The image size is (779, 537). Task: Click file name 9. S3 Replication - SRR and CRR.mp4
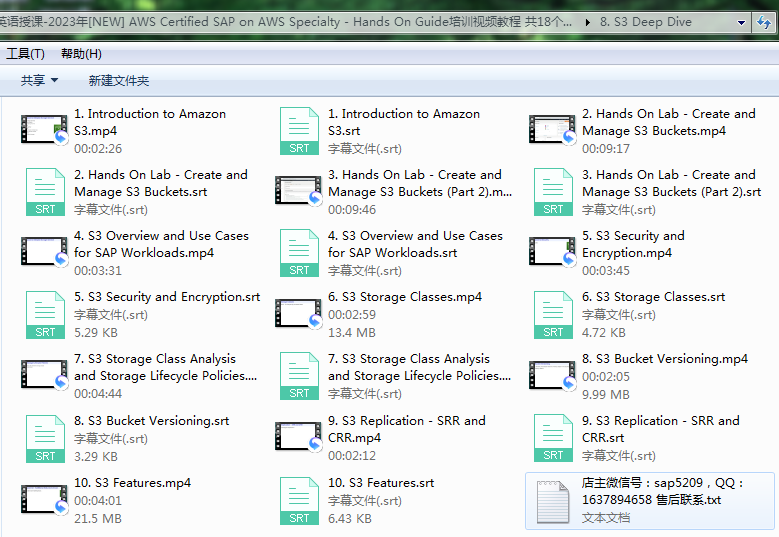407,429
